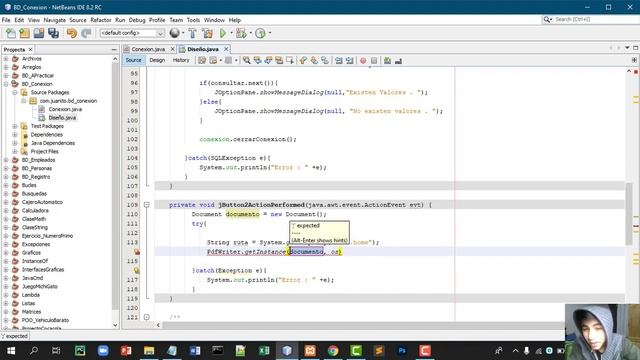This screenshot has height=360, width=640.
Task: Click the editor Find Selection magnifier icon
Action: [x=247, y=60]
